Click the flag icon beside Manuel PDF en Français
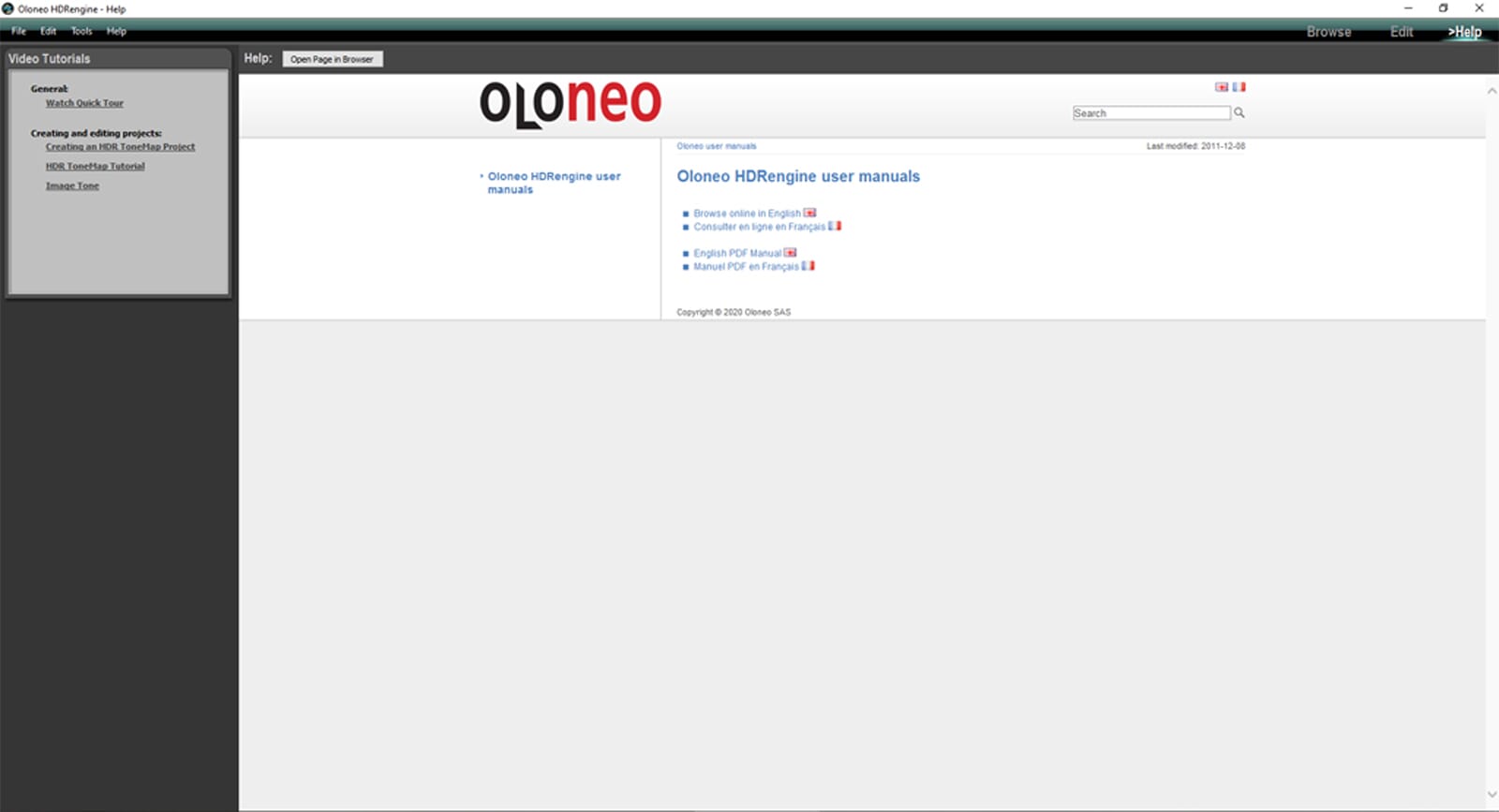 point(808,266)
